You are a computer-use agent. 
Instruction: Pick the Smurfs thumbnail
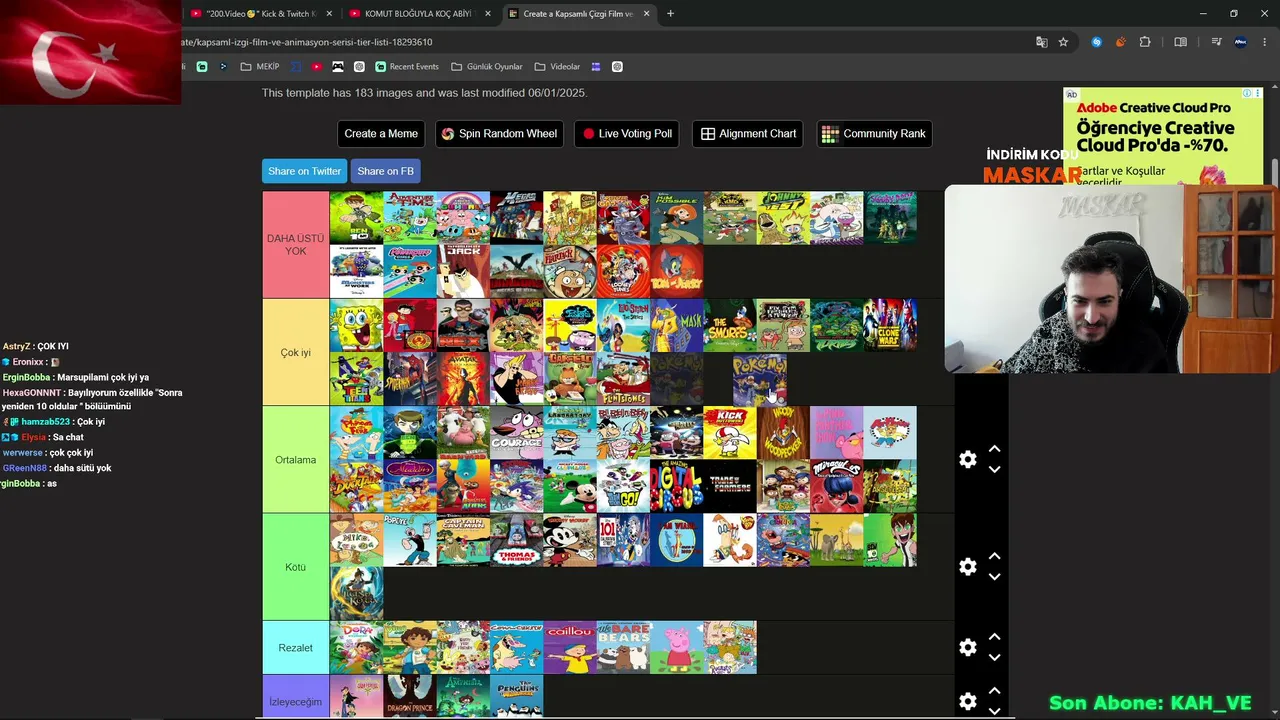pyautogui.click(x=730, y=326)
